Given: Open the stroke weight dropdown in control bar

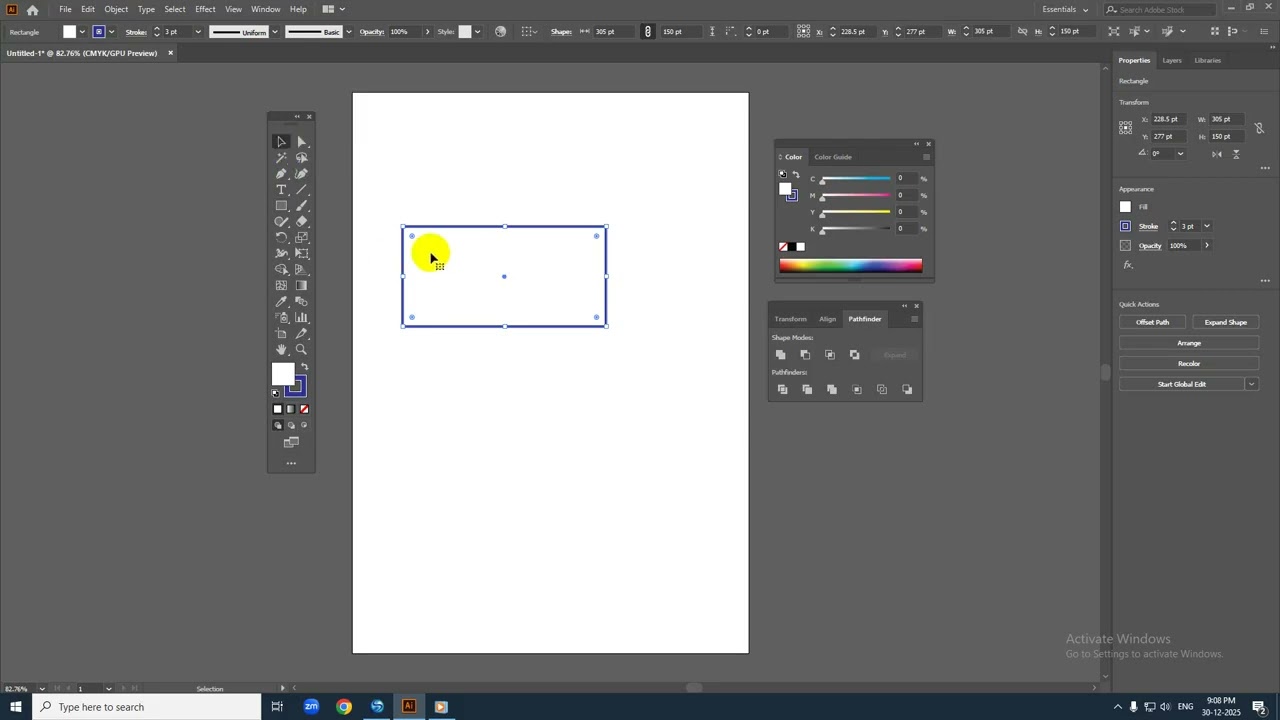Looking at the screenshot, I should tap(198, 32).
